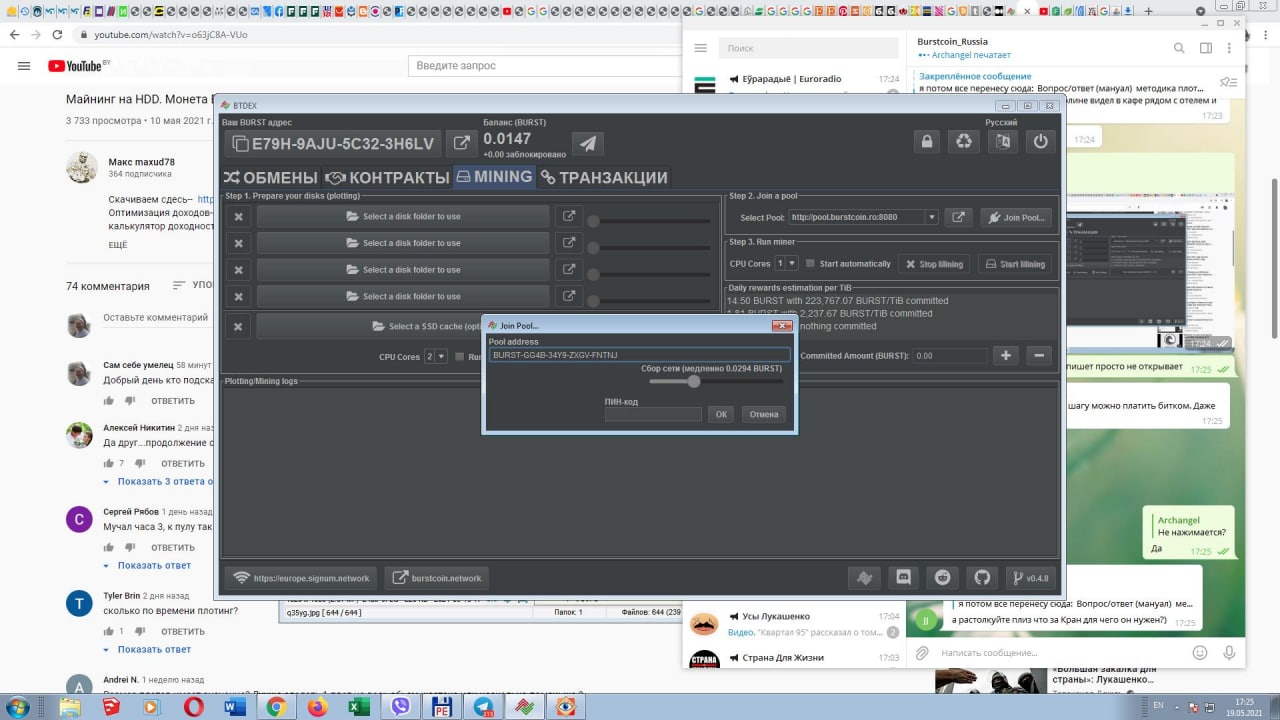This screenshot has width=1280, height=720.
Task: Click the third disk plot size slider
Action: (x=650, y=274)
